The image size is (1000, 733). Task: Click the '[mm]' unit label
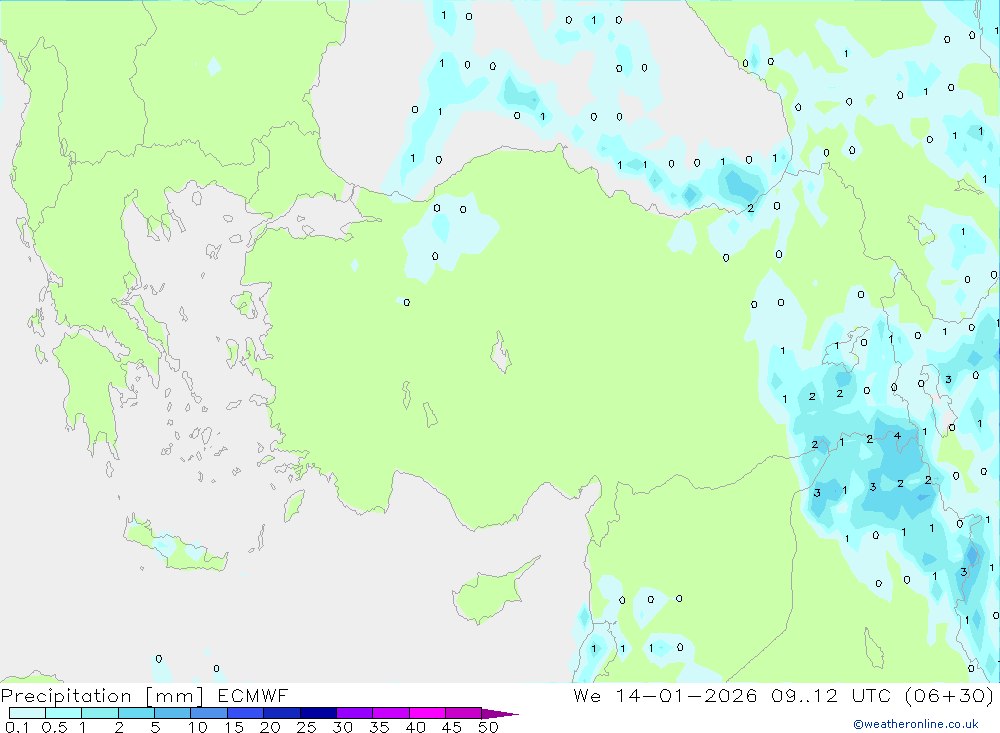(x=175, y=696)
